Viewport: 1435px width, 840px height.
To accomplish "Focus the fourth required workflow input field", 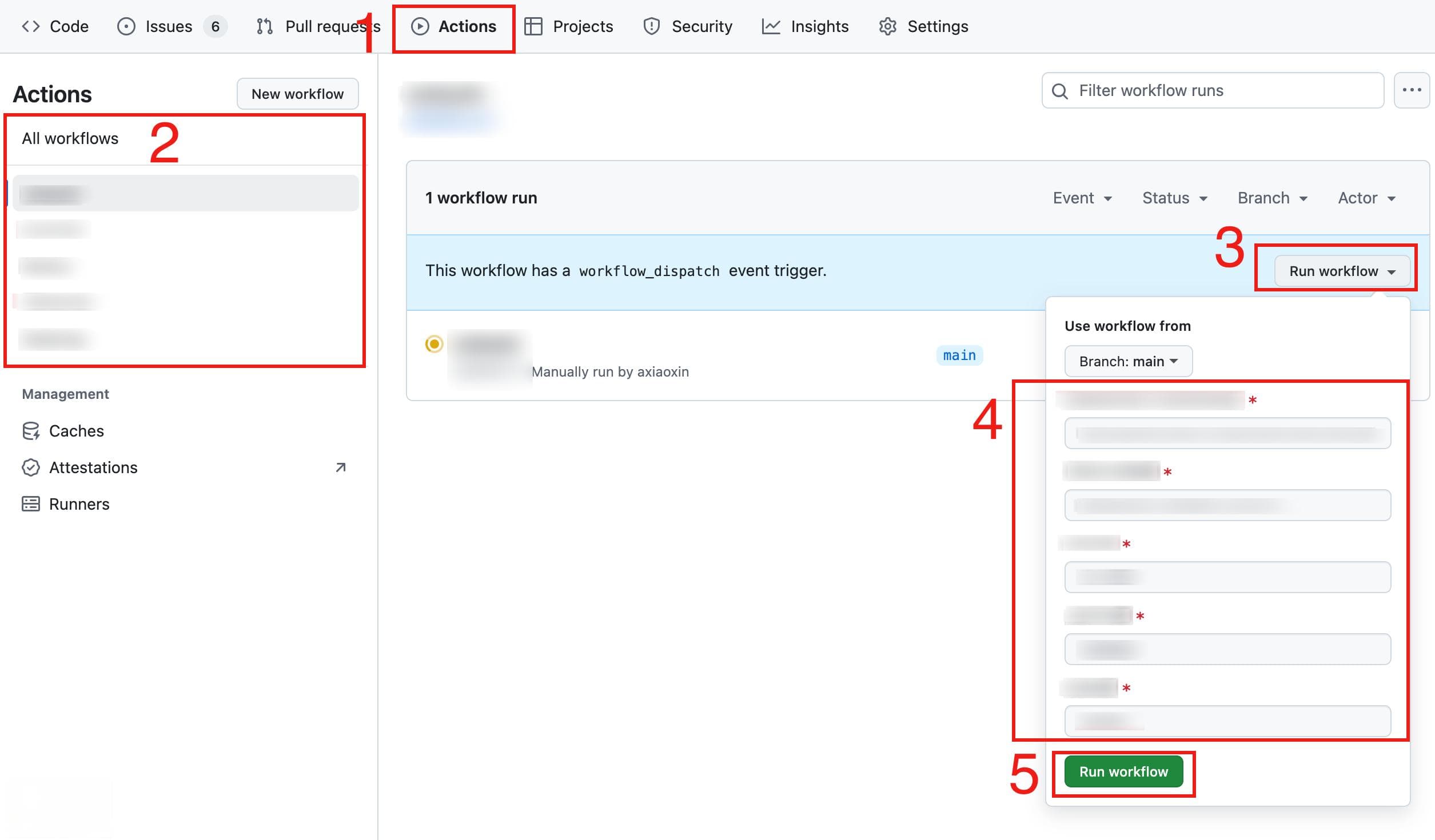I will pyautogui.click(x=1227, y=649).
